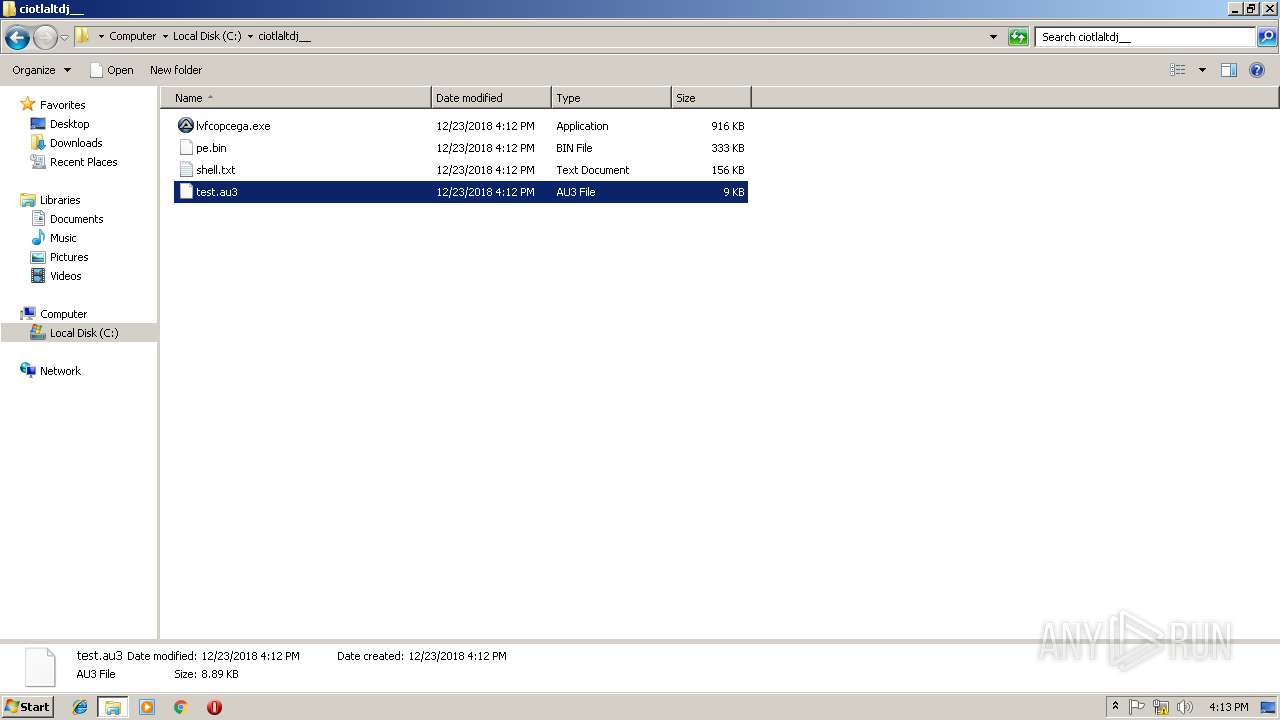
Task: Go back with the Back arrow button
Action: pos(17,38)
